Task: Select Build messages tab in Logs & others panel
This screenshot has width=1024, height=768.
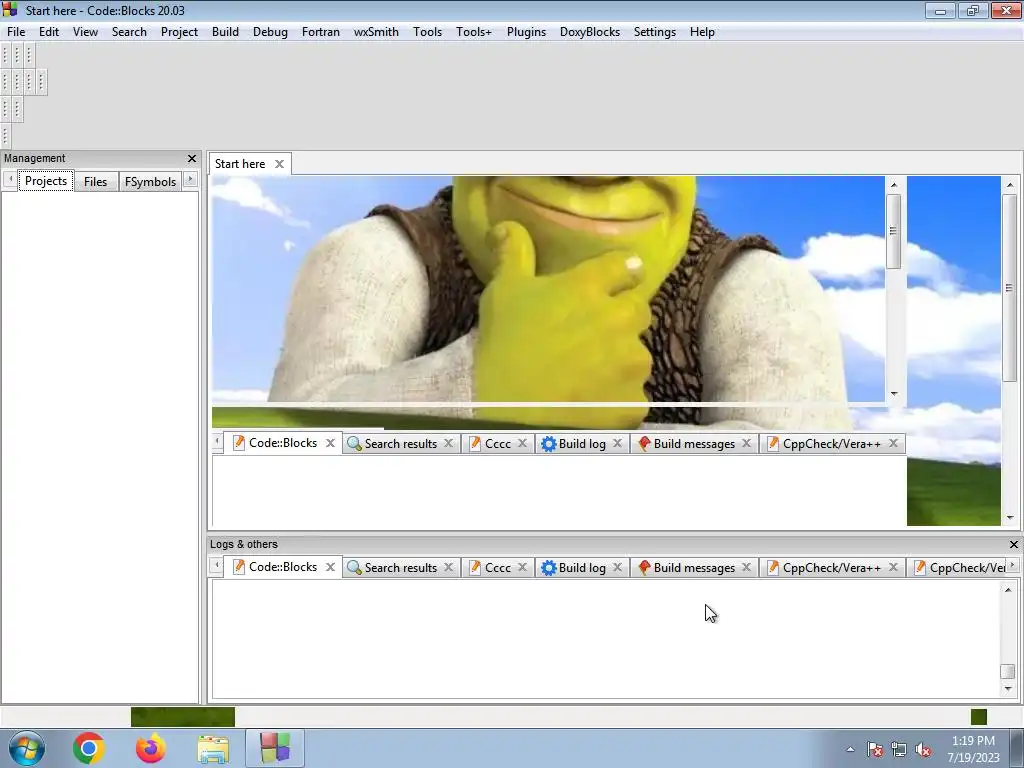Action: click(x=694, y=568)
